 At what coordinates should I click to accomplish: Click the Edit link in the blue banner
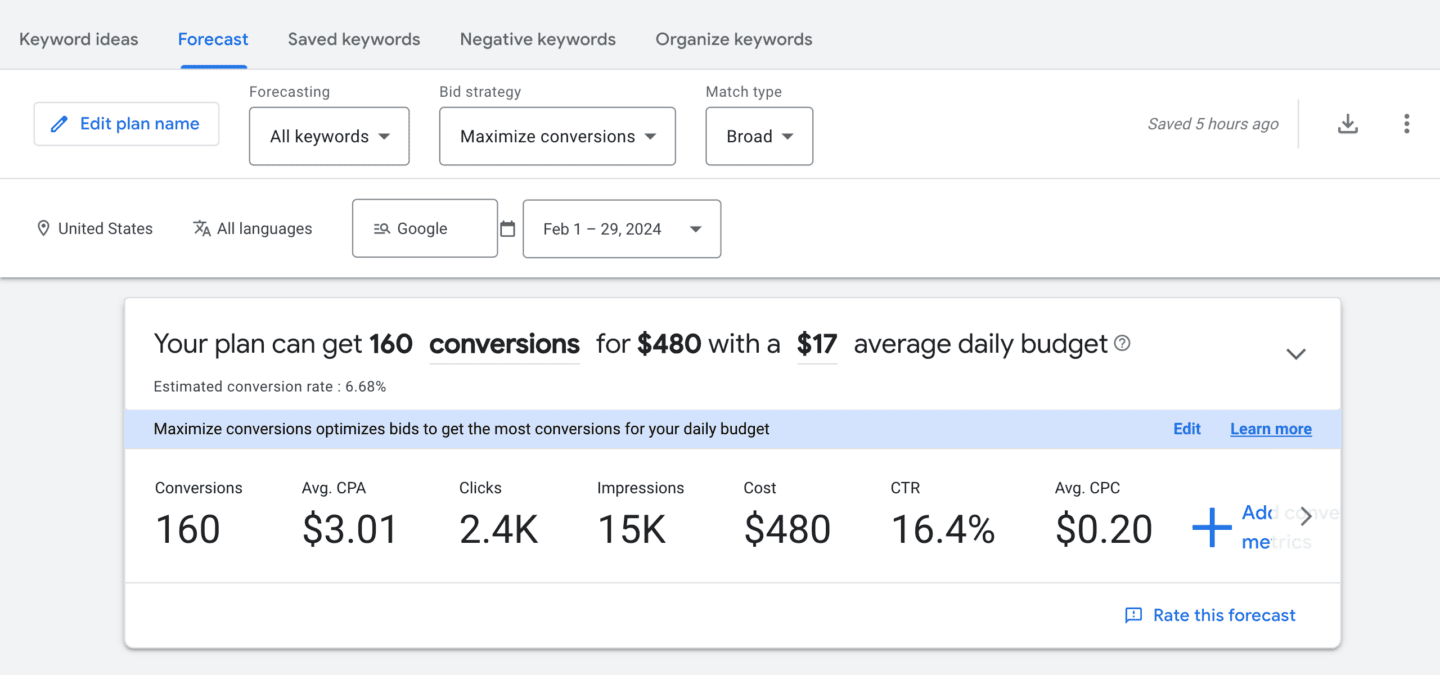(x=1187, y=428)
